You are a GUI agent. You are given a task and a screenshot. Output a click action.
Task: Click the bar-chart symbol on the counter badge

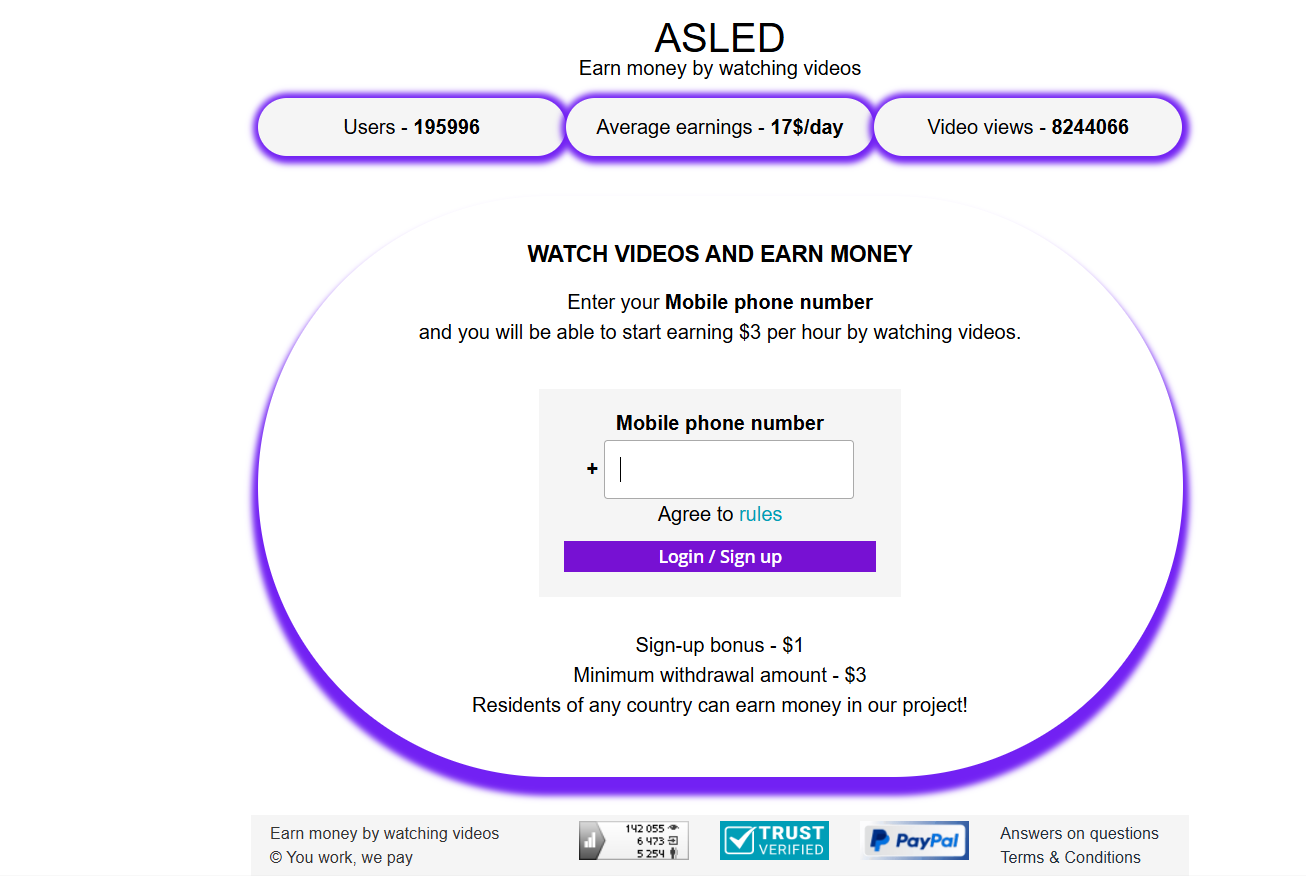pyautogui.click(x=590, y=840)
